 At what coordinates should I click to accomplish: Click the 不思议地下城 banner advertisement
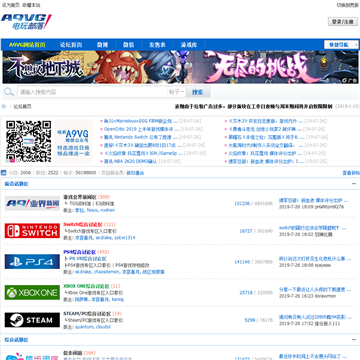point(180,67)
